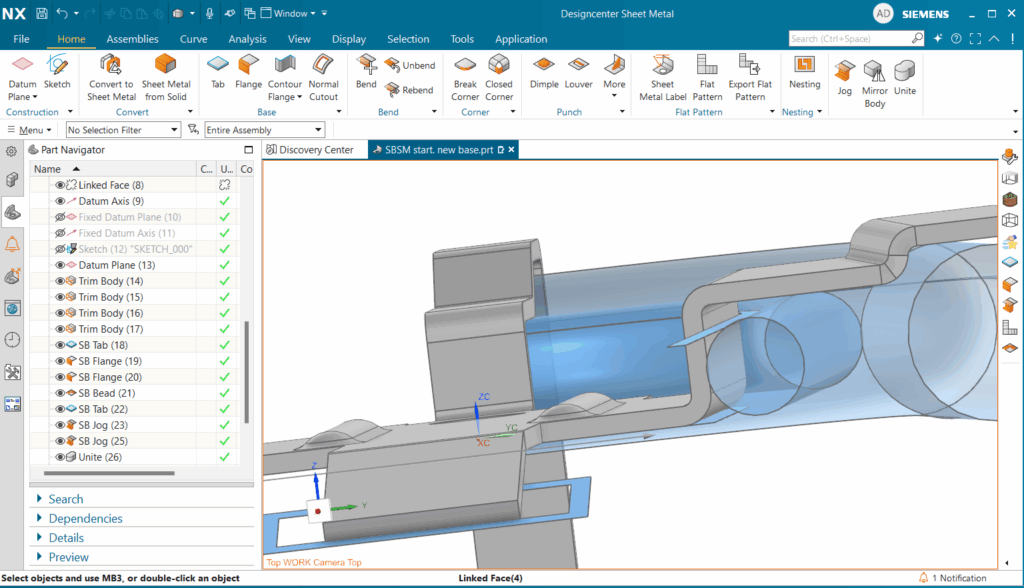Switch to the Analysis ribbon tab

pos(247,39)
